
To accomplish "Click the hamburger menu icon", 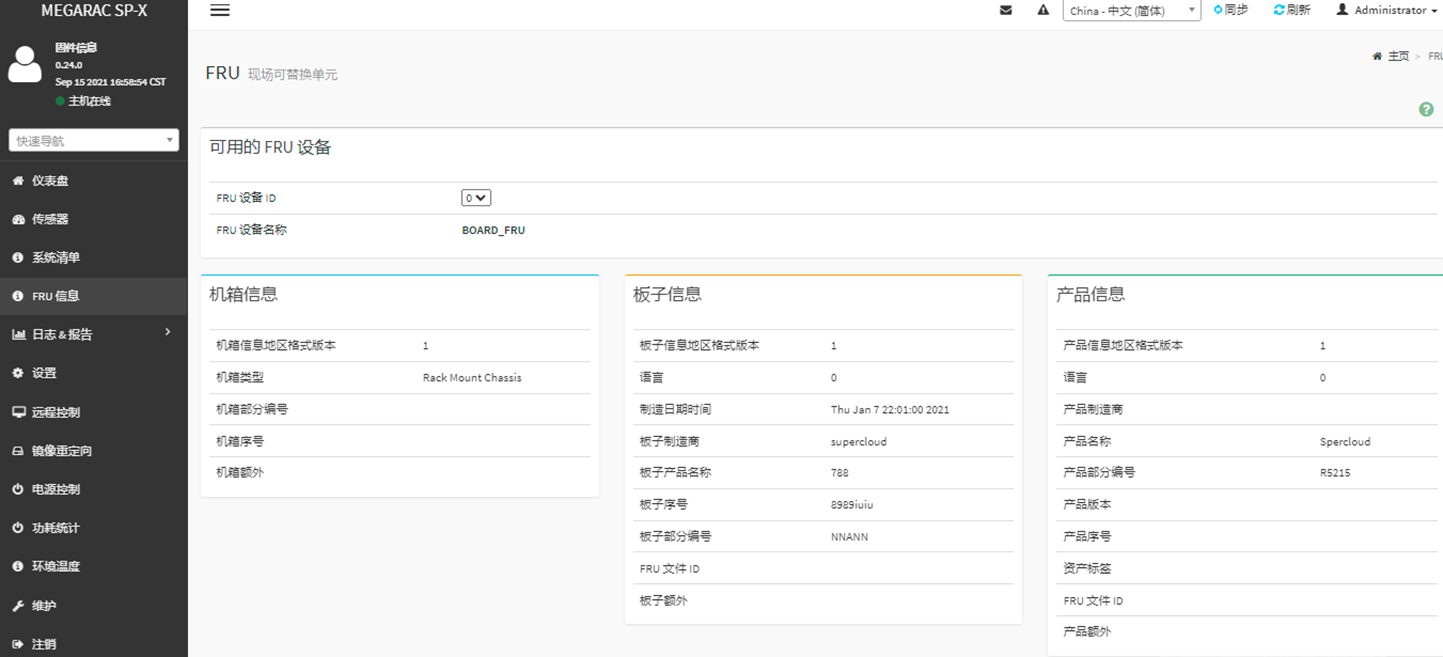I will pos(220,10).
